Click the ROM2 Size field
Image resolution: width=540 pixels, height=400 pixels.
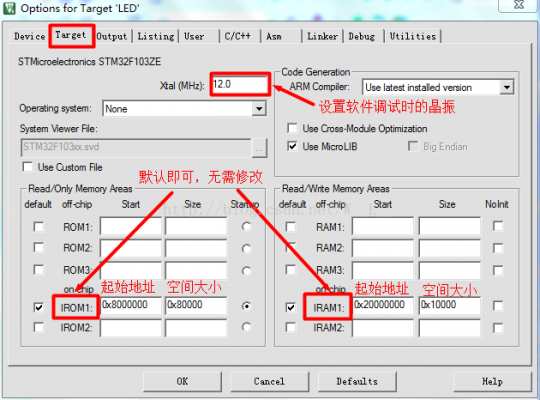(x=196, y=248)
